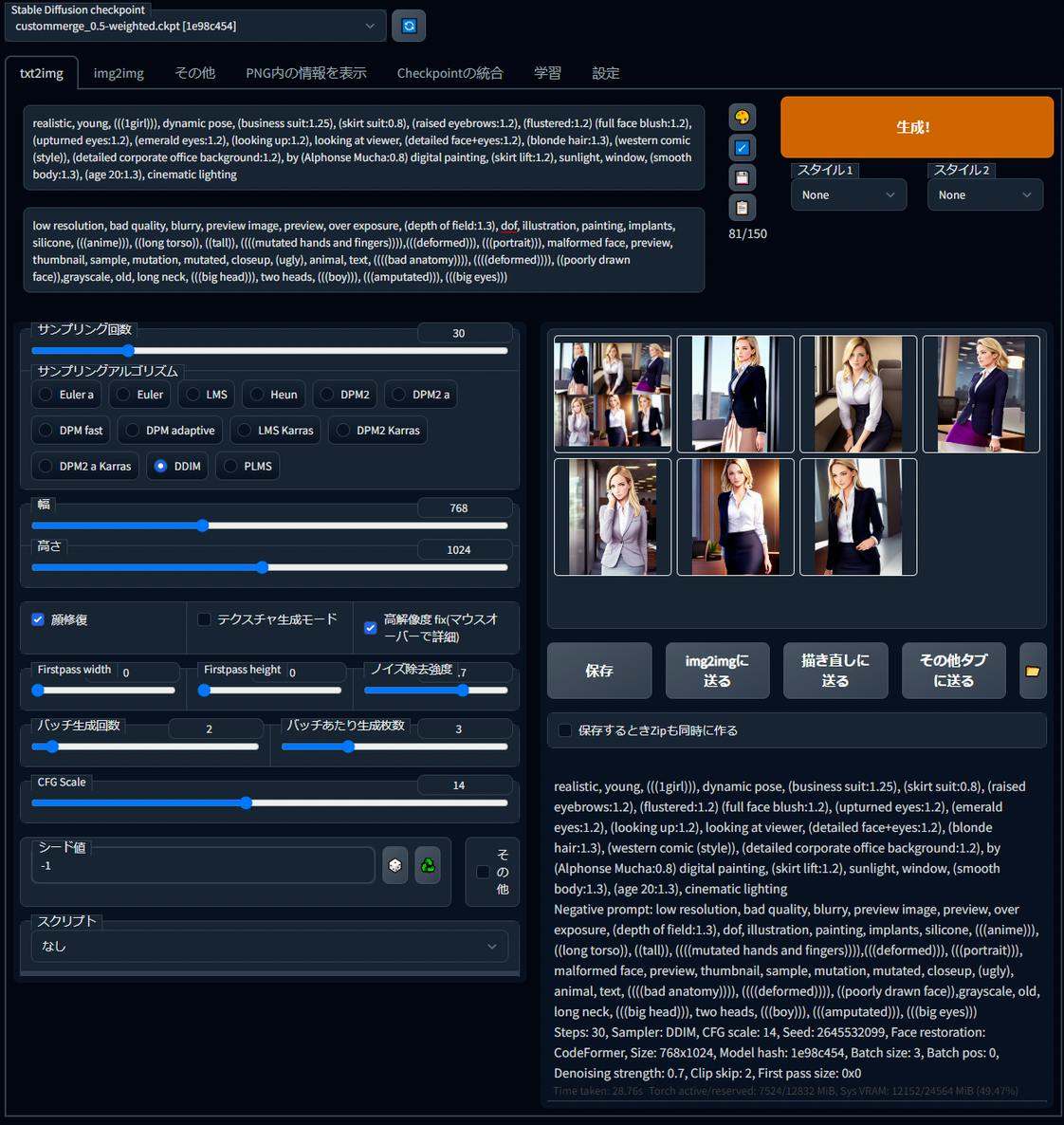Select the LMS Karras sampler
Screen dimensions: 1064x1125
[x=276, y=431]
